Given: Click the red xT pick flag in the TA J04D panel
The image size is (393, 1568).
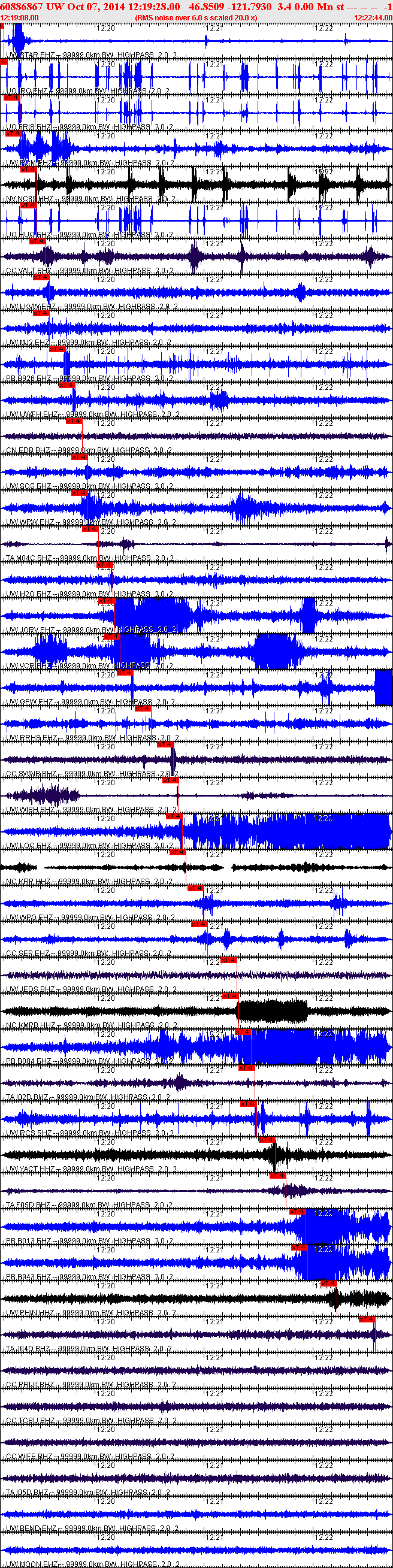Looking at the screenshot, I should (x=367, y=1319).
